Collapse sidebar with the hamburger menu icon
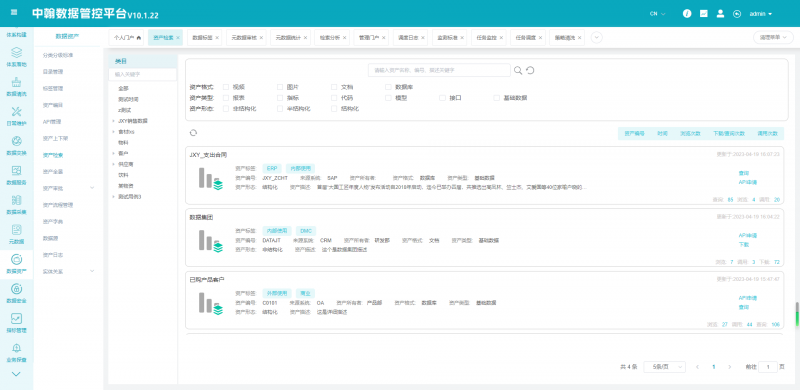 coord(14,13)
